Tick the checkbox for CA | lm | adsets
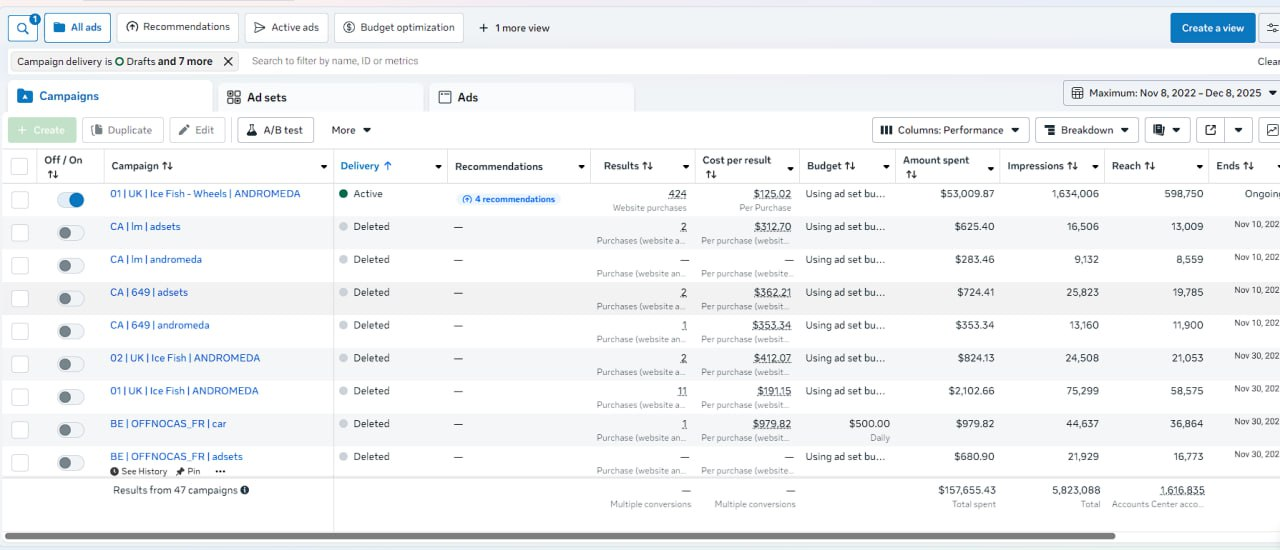The height and width of the screenshot is (550, 1280). tap(20, 233)
